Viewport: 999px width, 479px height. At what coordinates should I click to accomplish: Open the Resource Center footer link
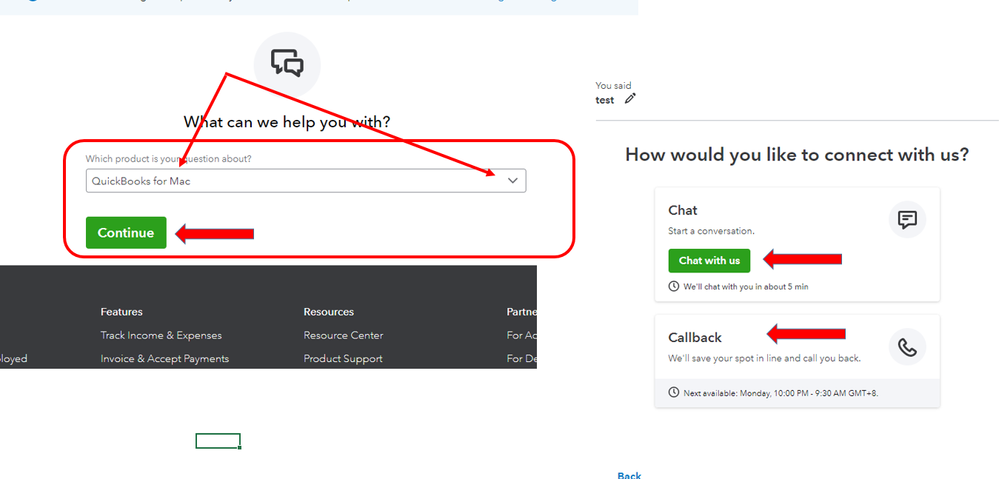tap(343, 335)
